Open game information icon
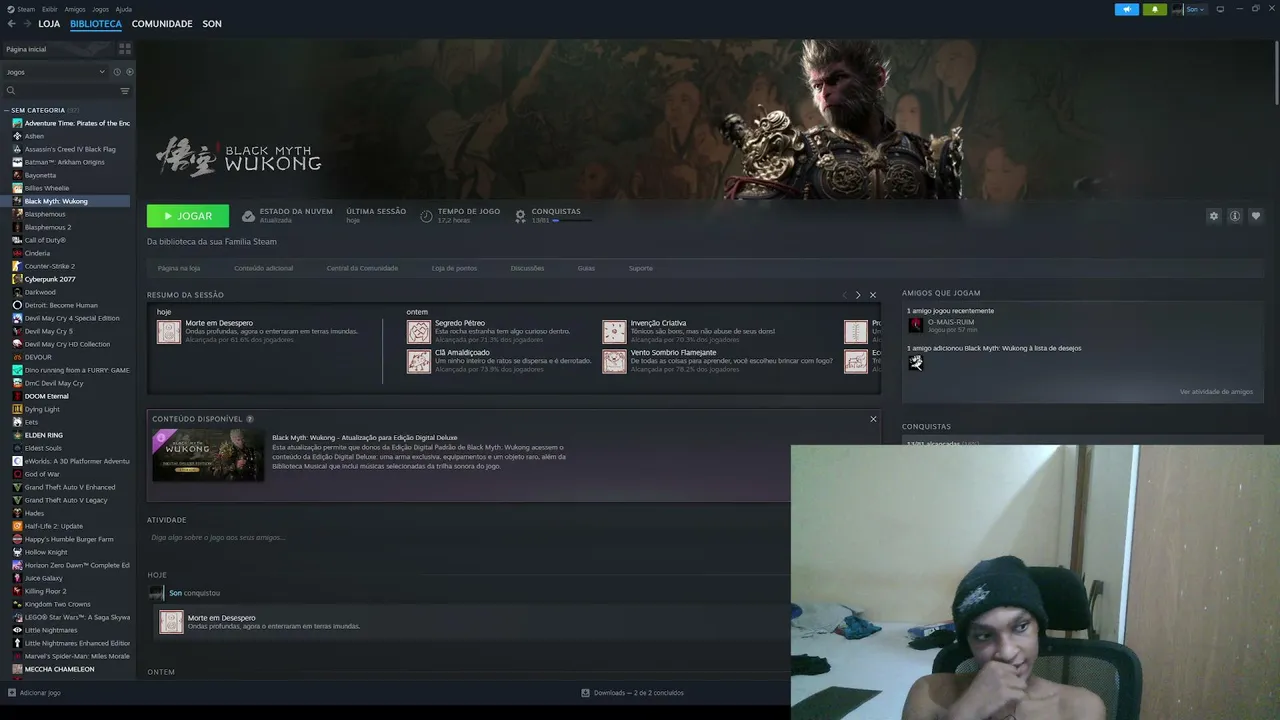 [1235, 216]
